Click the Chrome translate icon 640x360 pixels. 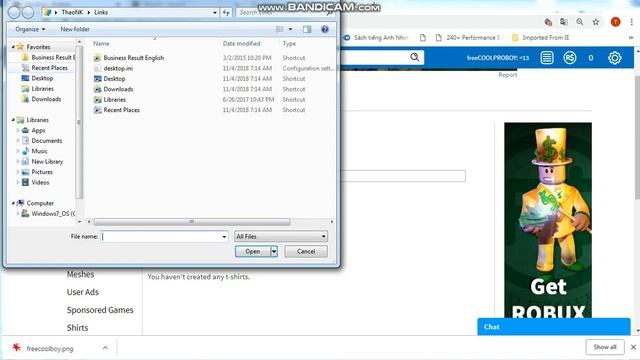(564, 22)
